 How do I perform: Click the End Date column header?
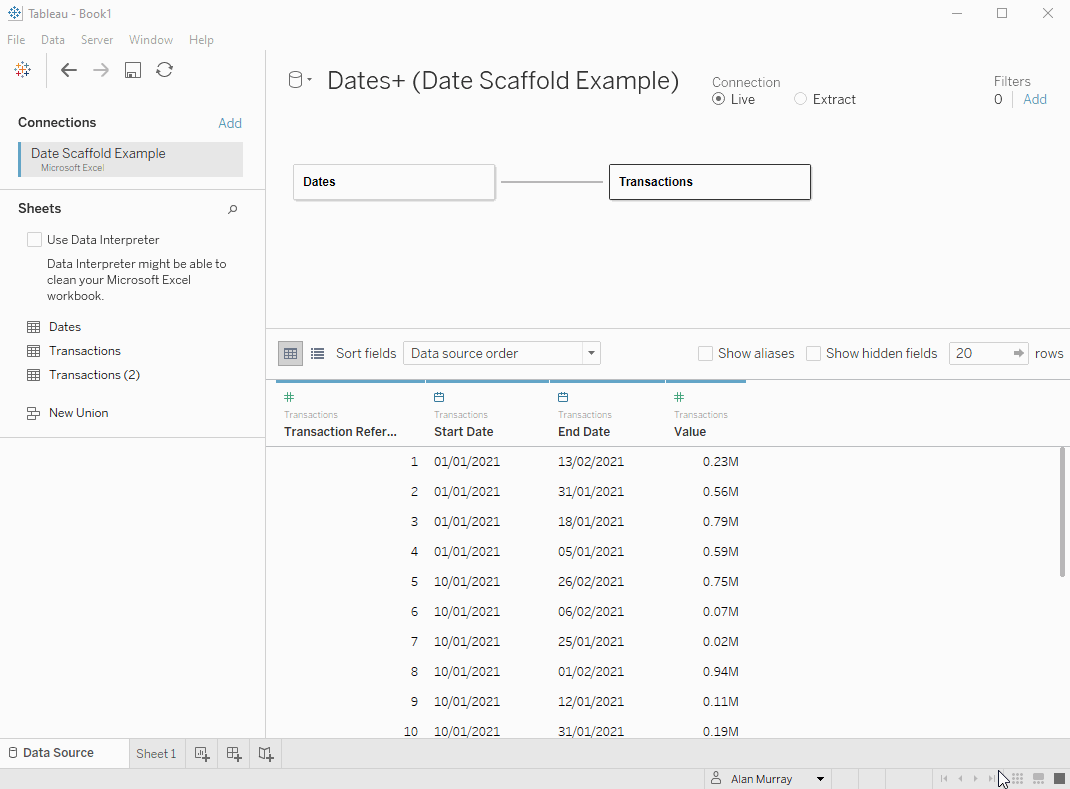584,431
